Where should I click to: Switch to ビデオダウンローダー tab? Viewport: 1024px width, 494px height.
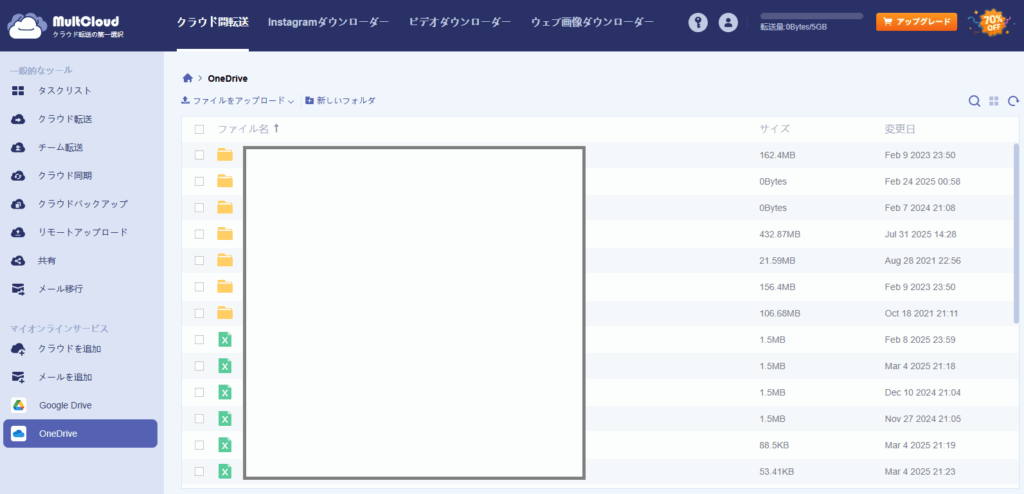pos(459,22)
